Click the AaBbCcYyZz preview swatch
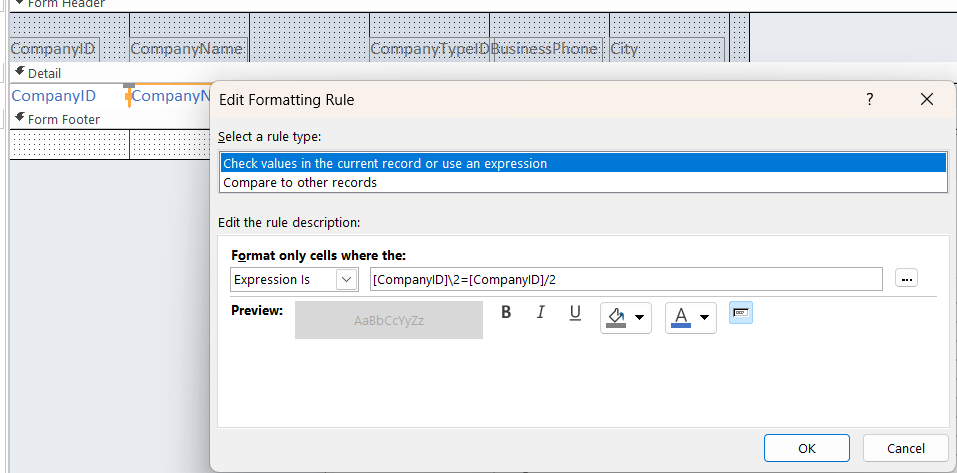This screenshot has height=473, width=957. [x=389, y=321]
